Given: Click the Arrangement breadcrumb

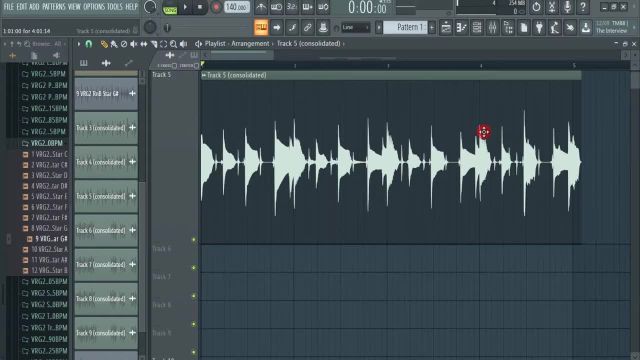Looking at the screenshot, I should coord(250,44).
